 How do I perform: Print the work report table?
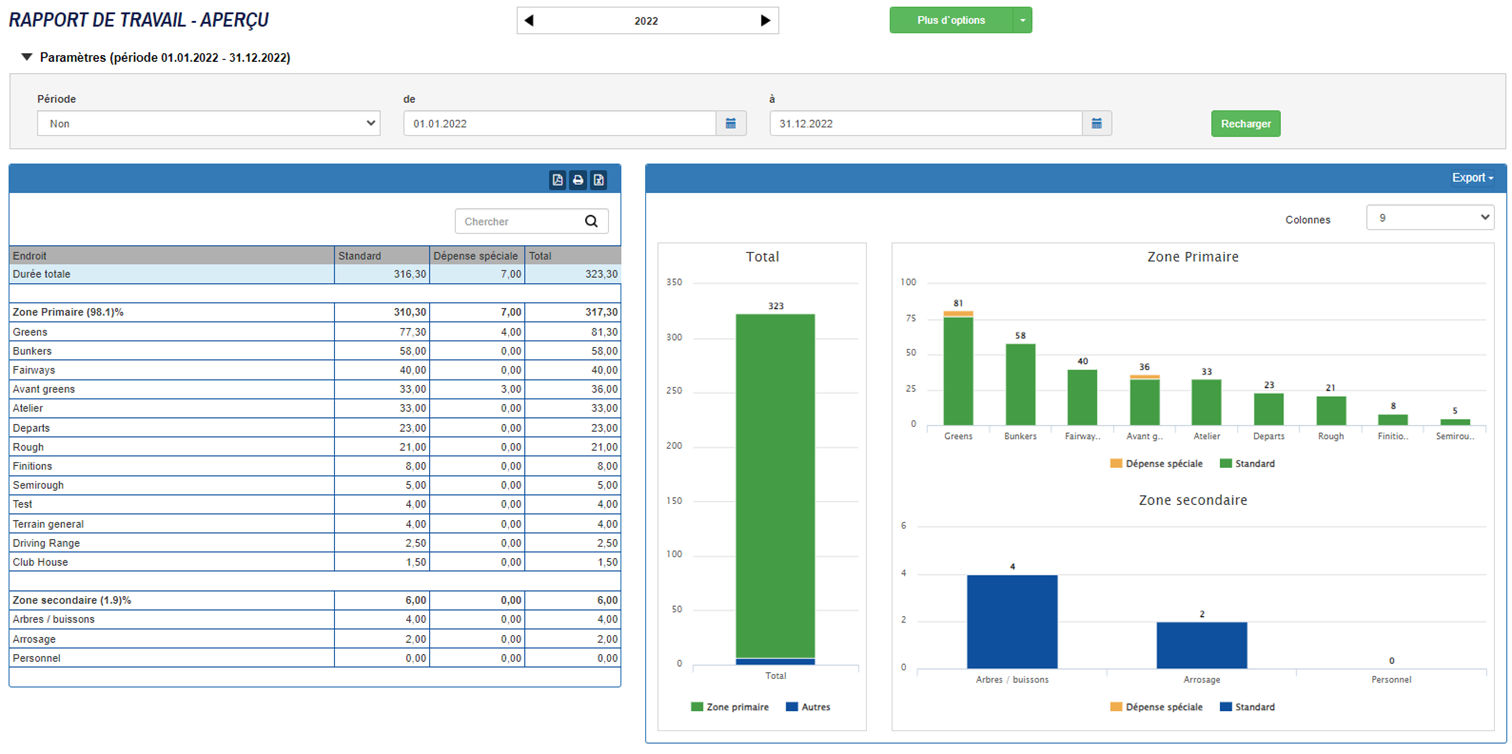[577, 180]
